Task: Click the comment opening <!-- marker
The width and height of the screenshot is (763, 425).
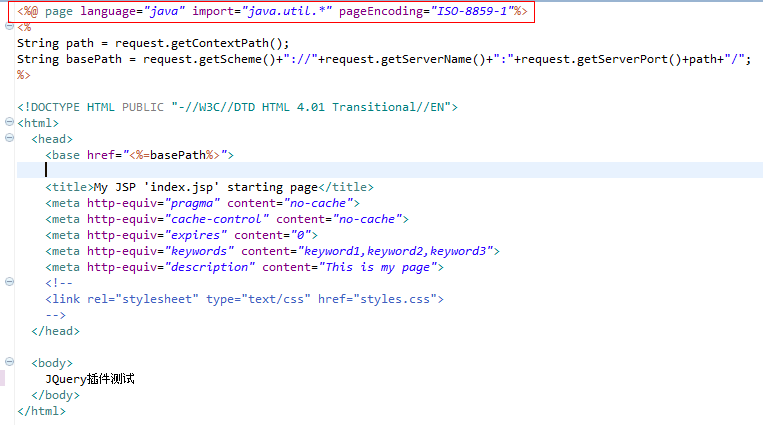Action: pyautogui.click(x=59, y=283)
